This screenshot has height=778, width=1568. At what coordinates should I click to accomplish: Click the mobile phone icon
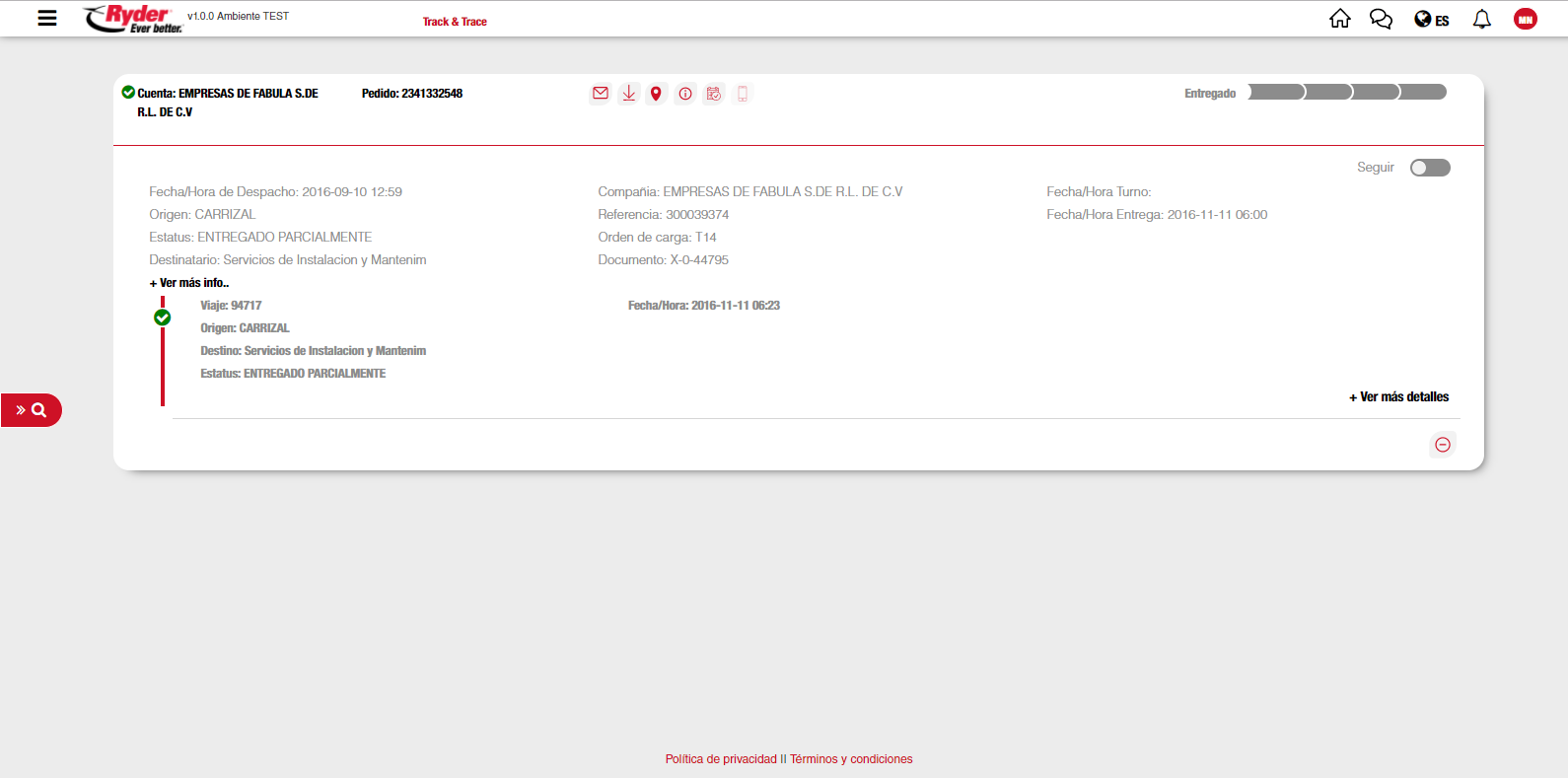click(743, 94)
